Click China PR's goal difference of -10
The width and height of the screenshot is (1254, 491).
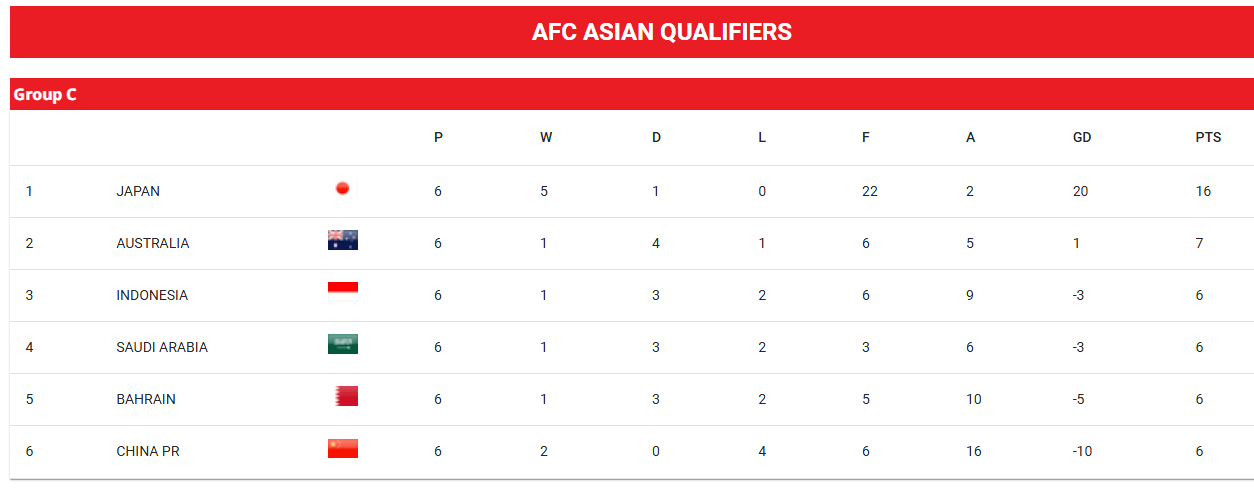tap(1082, 451)
